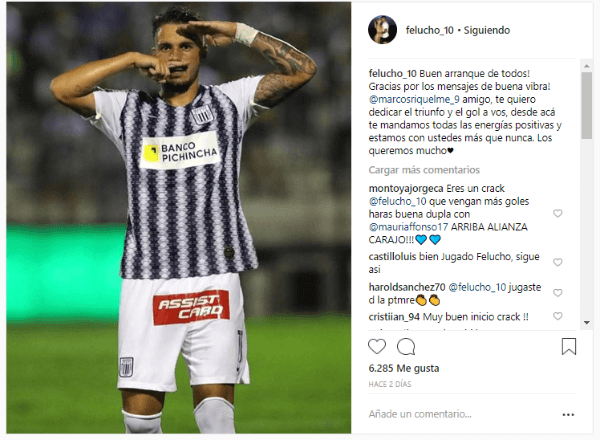Click the comments scrollbar thumb
This screenshot has width=600, height=440.
[587, 106]
